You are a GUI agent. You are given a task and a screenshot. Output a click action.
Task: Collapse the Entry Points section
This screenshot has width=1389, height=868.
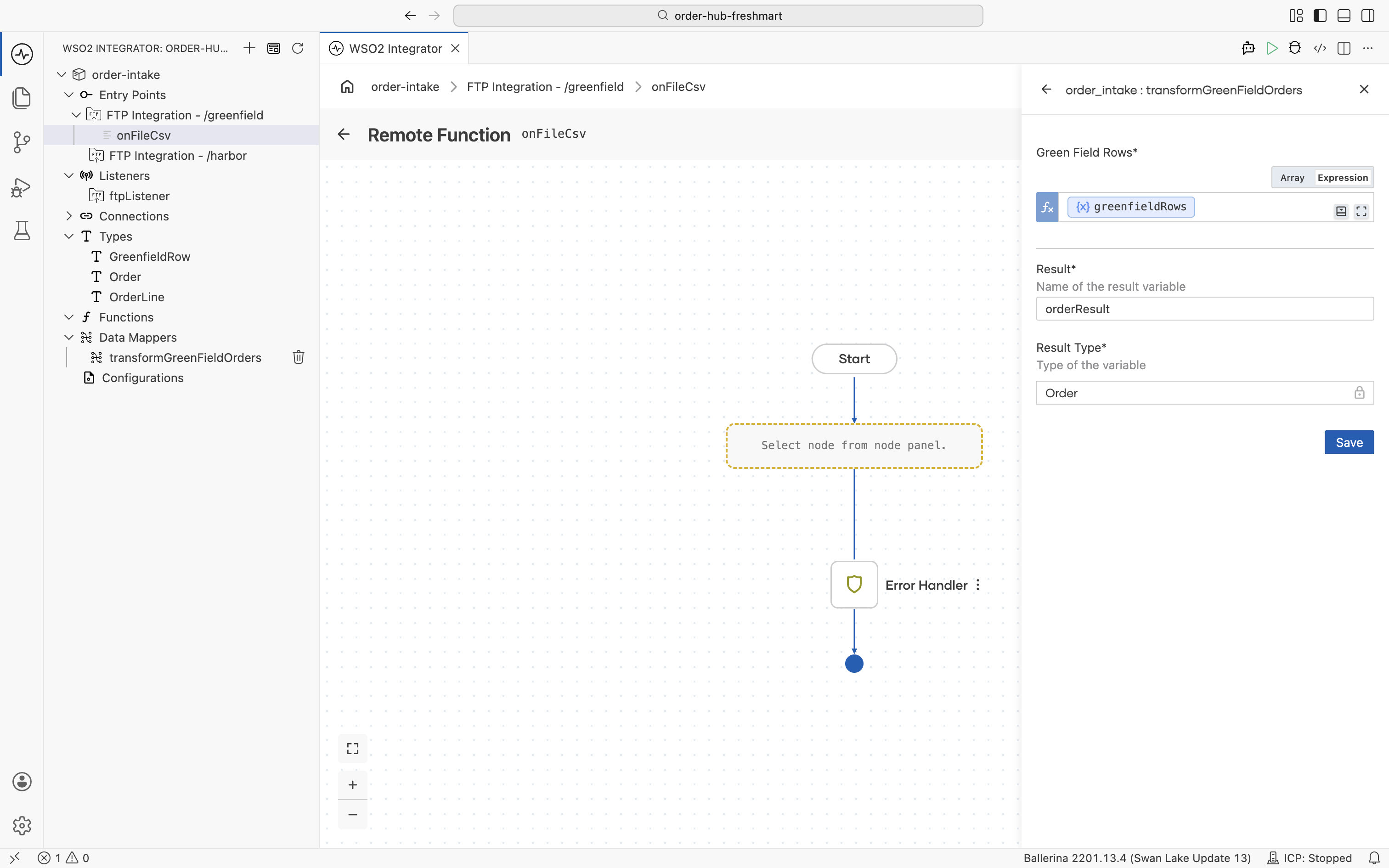pyautogui.click(x=69, y=95)
